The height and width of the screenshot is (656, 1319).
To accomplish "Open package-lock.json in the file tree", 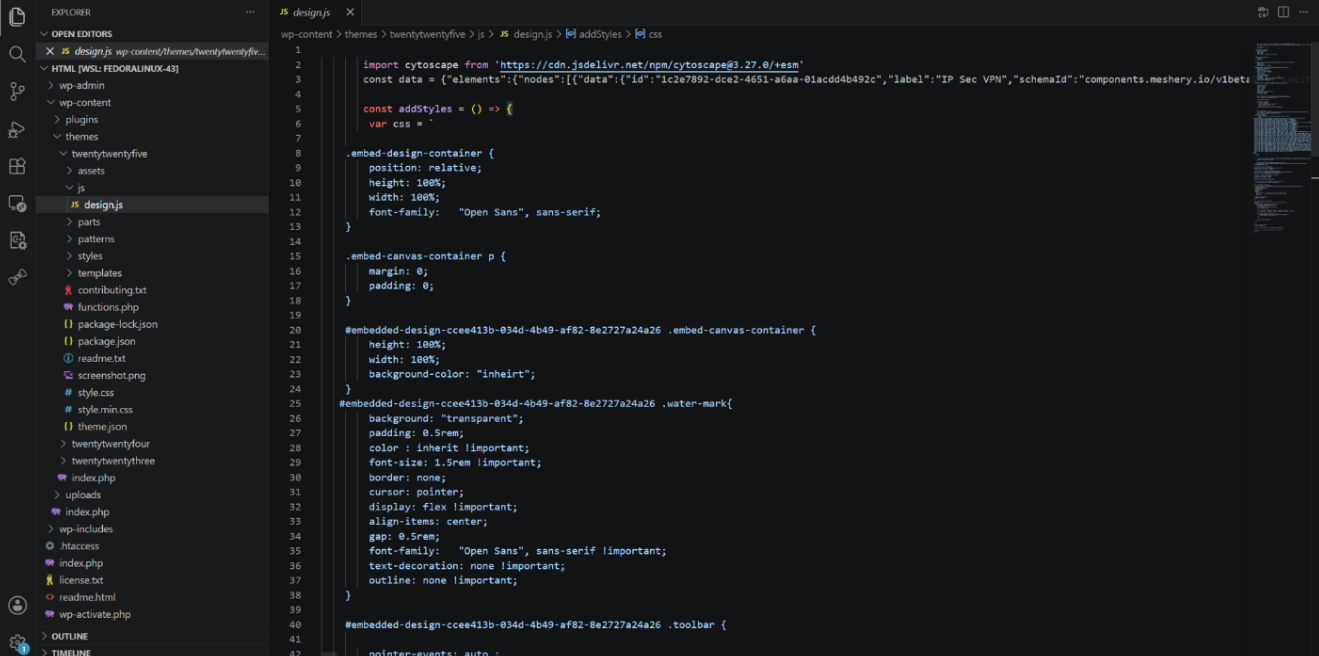I will point(118,324).
